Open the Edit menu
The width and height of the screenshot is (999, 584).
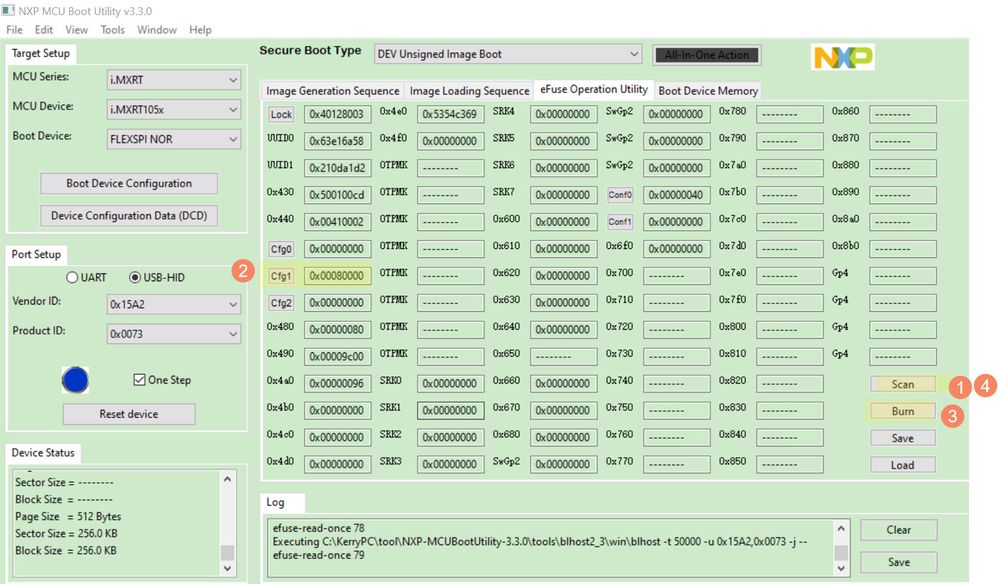44,30
